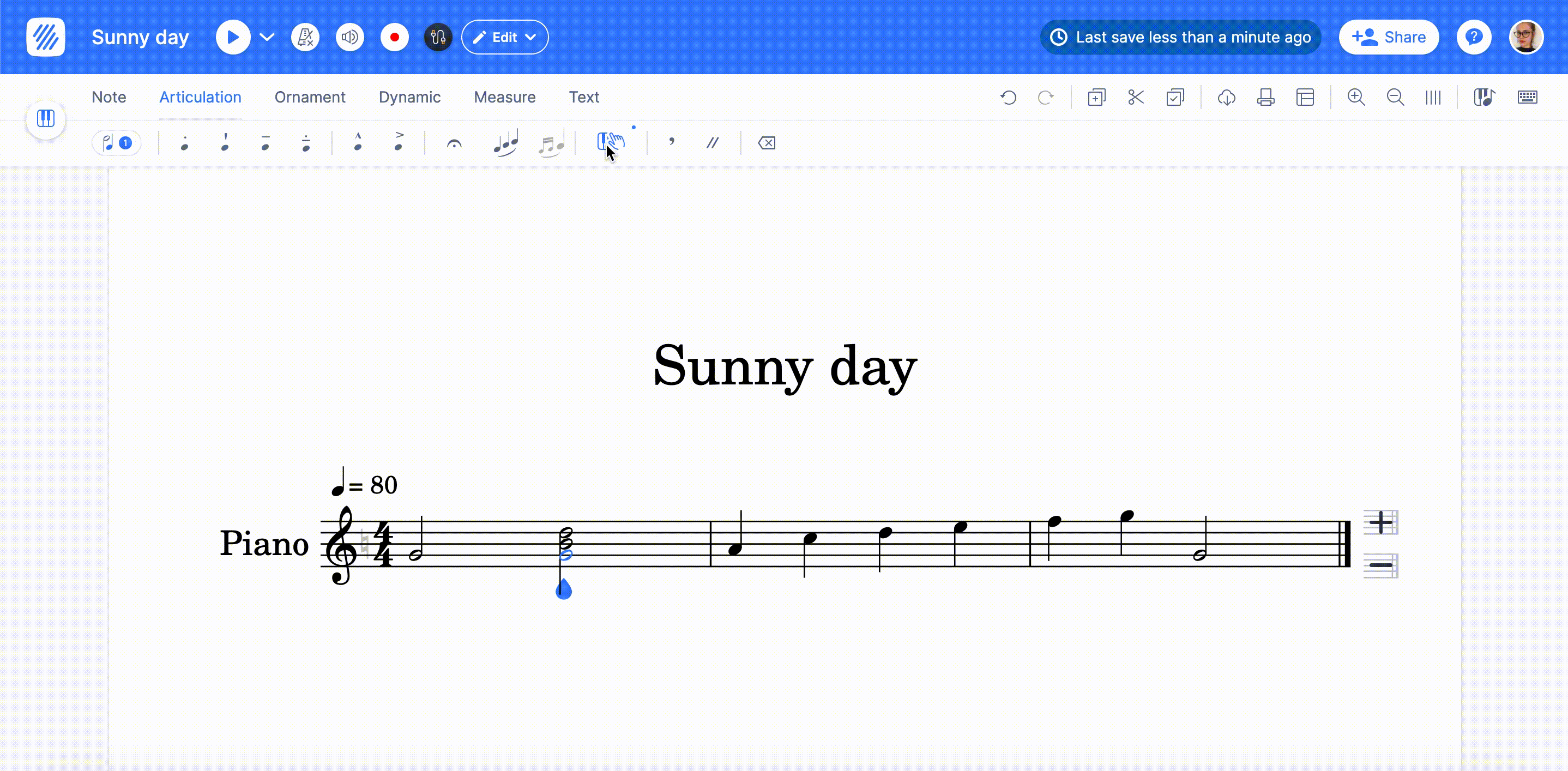Insert caesura double slash mark
Image resolution: width=1568 pixels, height=771 pixels.
pyautogui.click(x=713, y=143)
